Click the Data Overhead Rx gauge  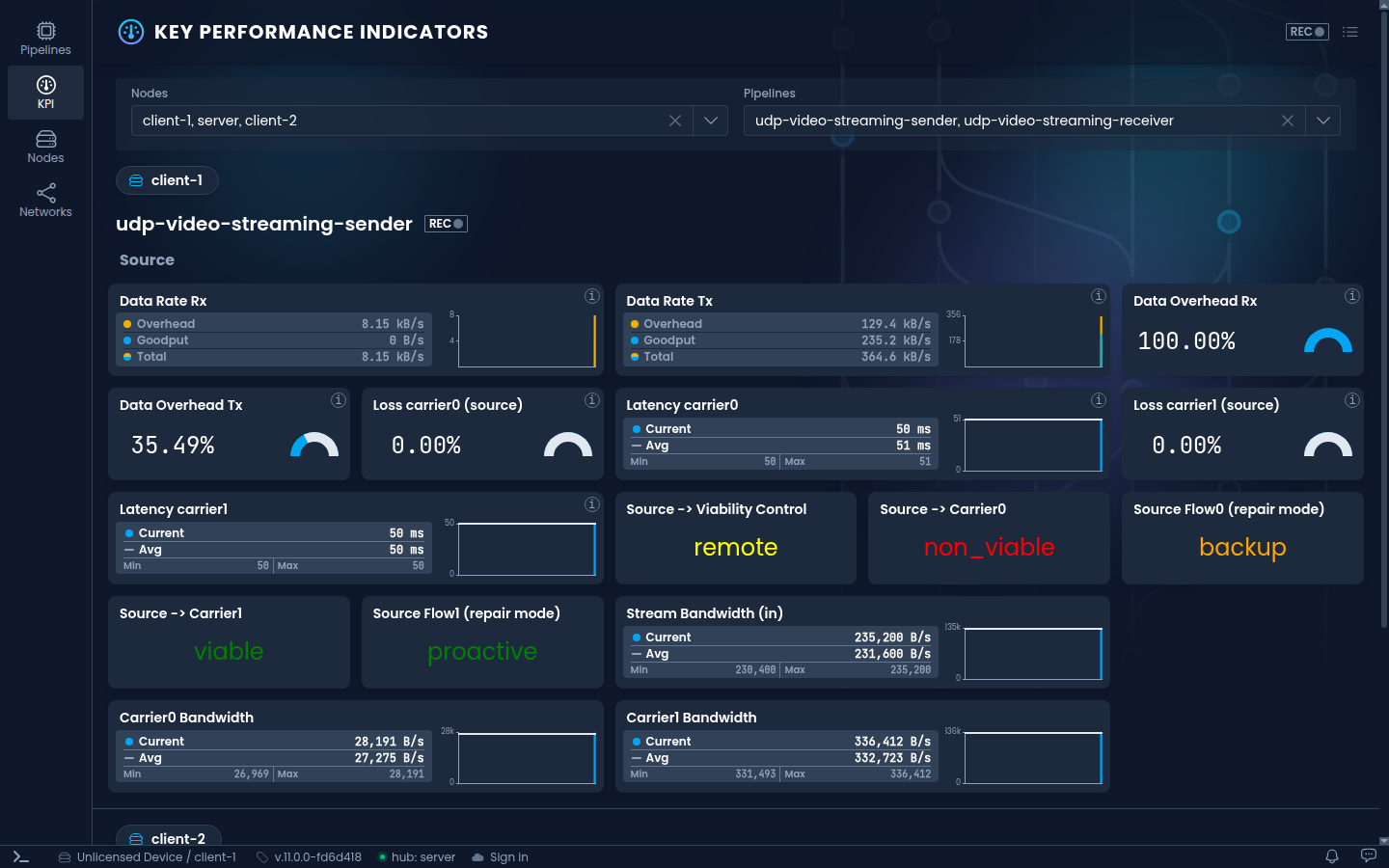coord(1328,340)
